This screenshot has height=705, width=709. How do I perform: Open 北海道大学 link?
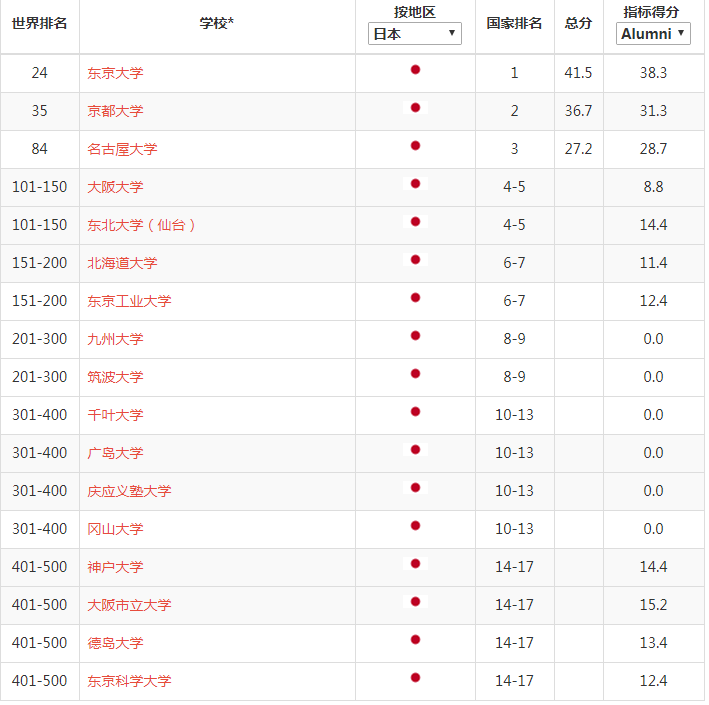(x=122, y=263)
